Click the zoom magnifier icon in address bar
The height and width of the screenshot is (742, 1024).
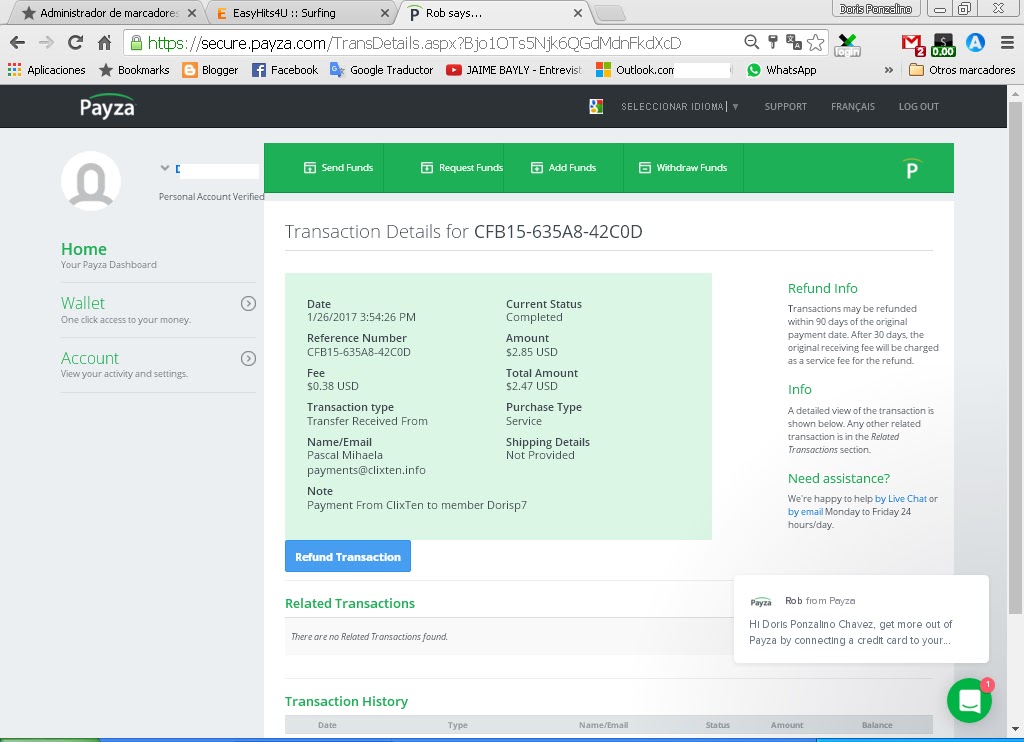752,42
